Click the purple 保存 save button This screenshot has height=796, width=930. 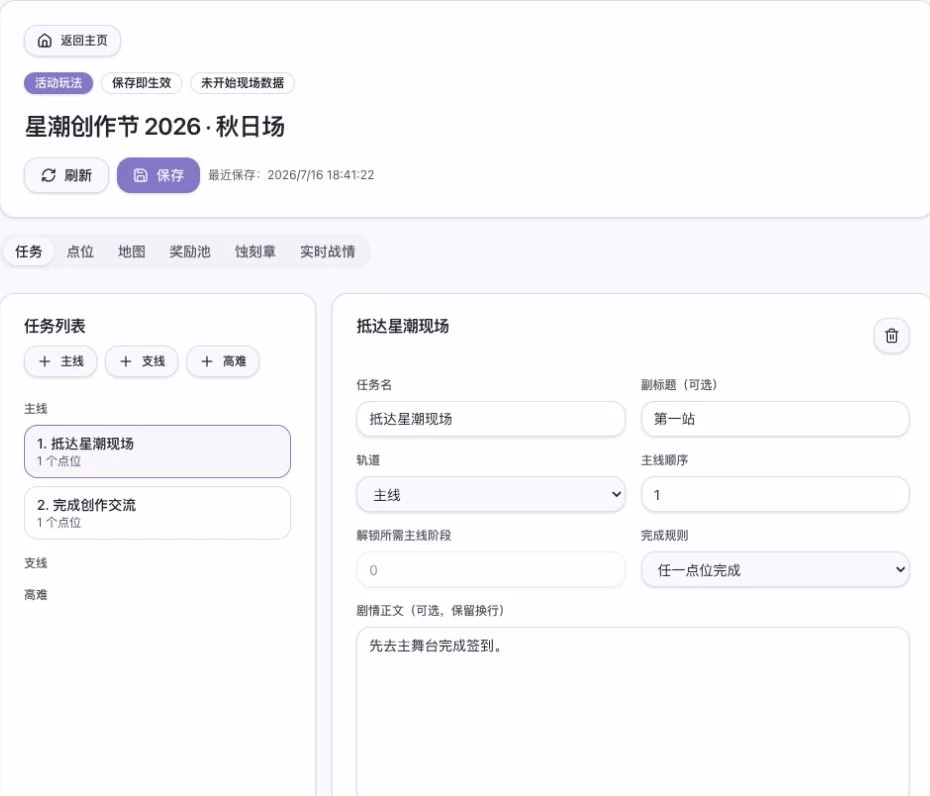[158, 175]
